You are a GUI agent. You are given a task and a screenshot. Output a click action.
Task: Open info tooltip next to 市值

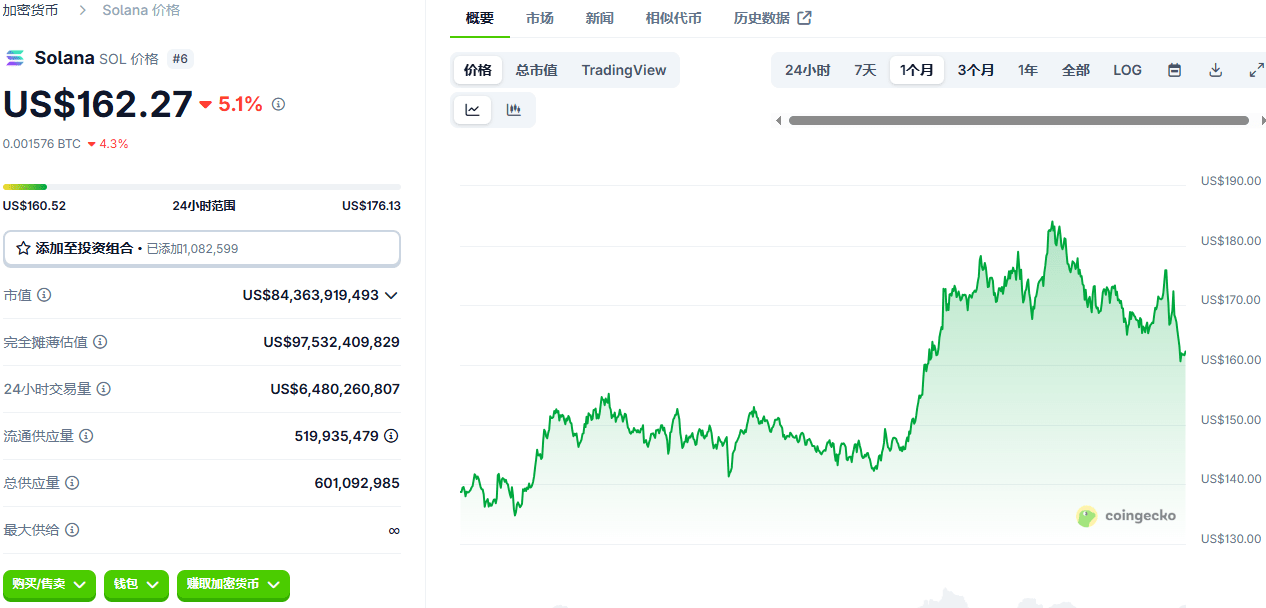point(44,295)
